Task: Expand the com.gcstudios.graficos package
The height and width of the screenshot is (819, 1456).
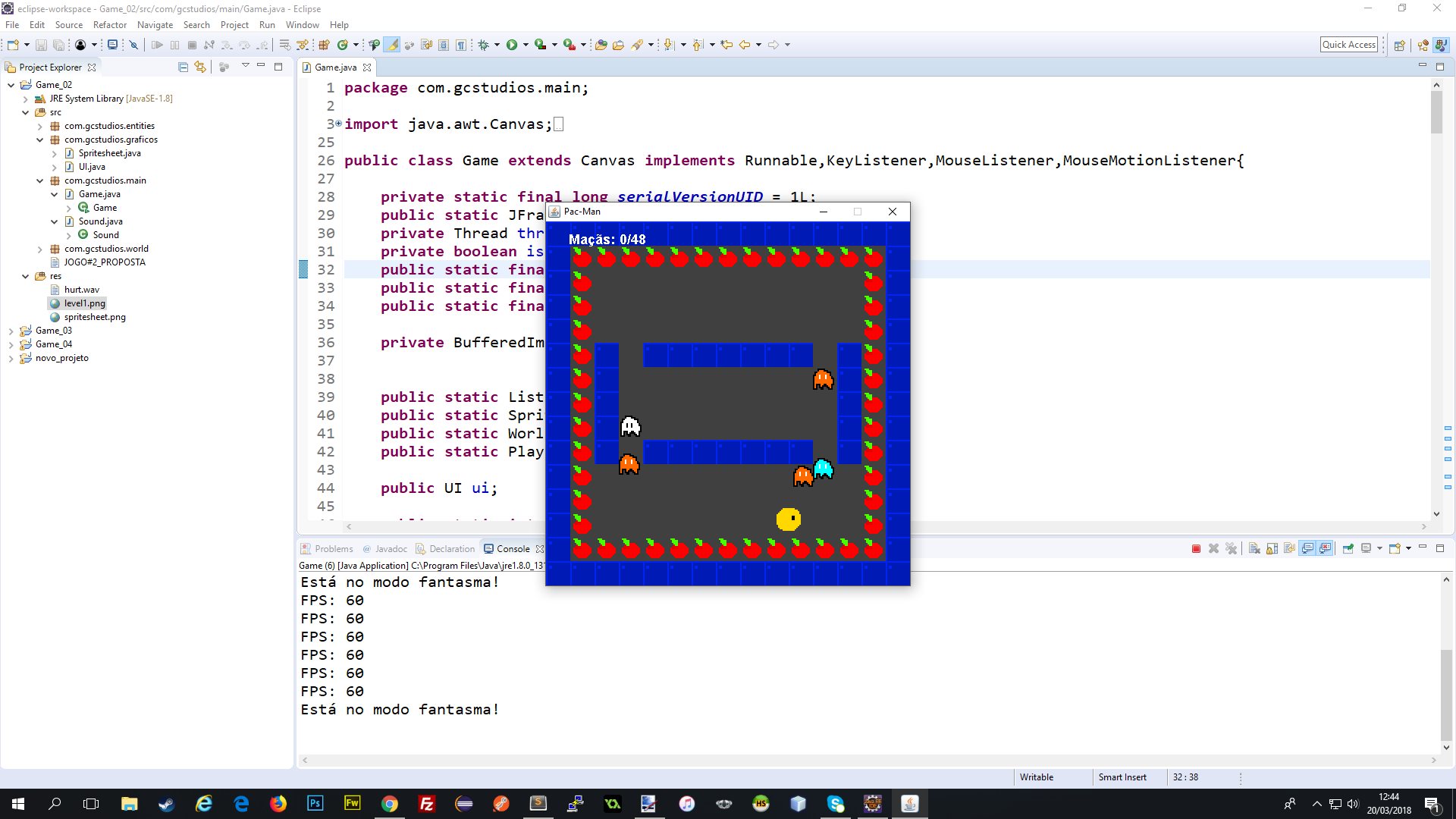Action: 38,139
